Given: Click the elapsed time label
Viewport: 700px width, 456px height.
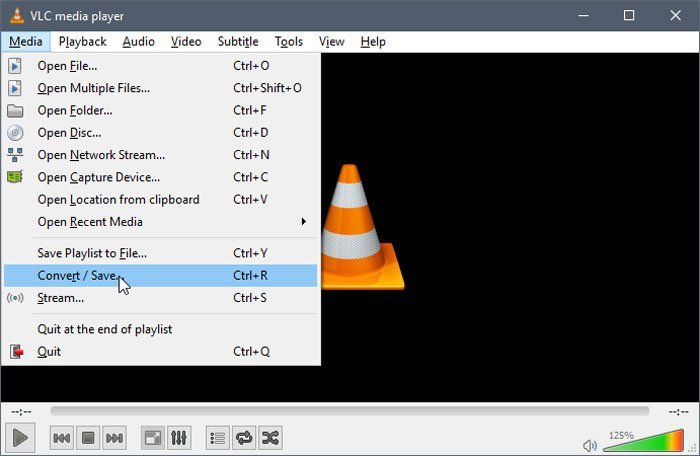Looking at the screenshot, I should [21, 411].
